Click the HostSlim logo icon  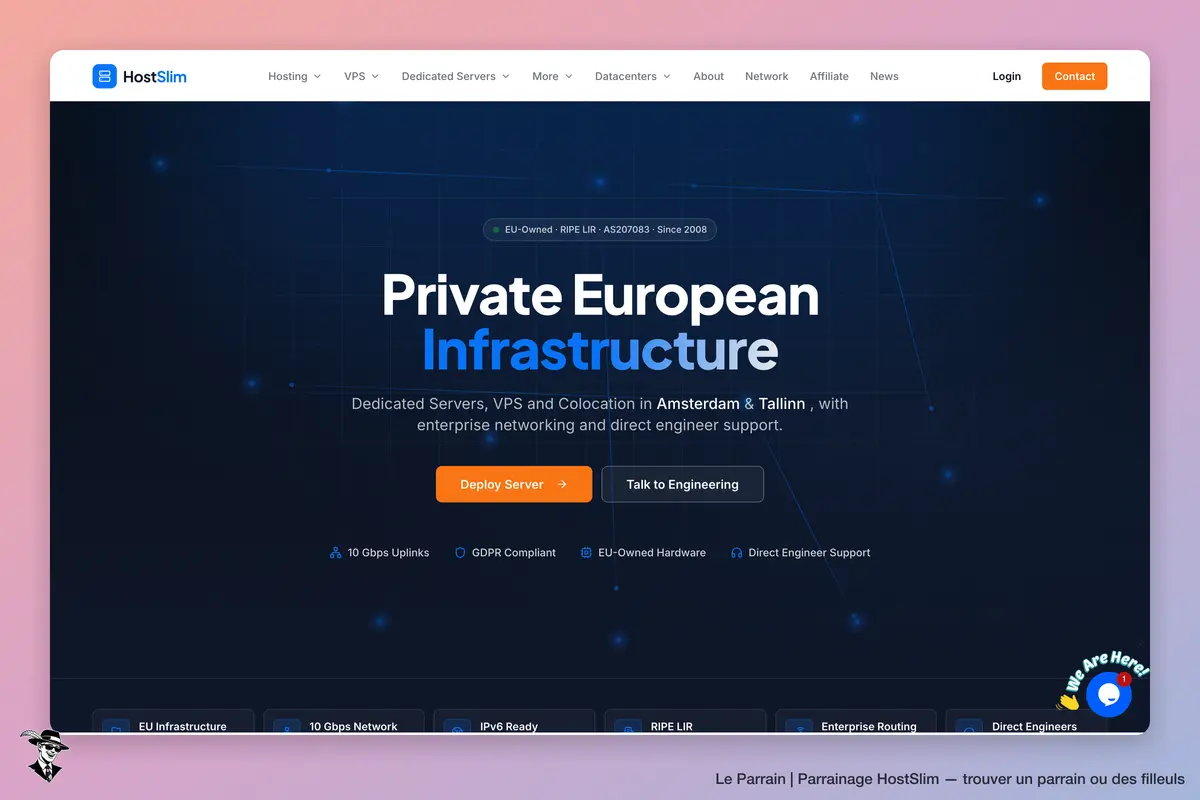(104, 76)
